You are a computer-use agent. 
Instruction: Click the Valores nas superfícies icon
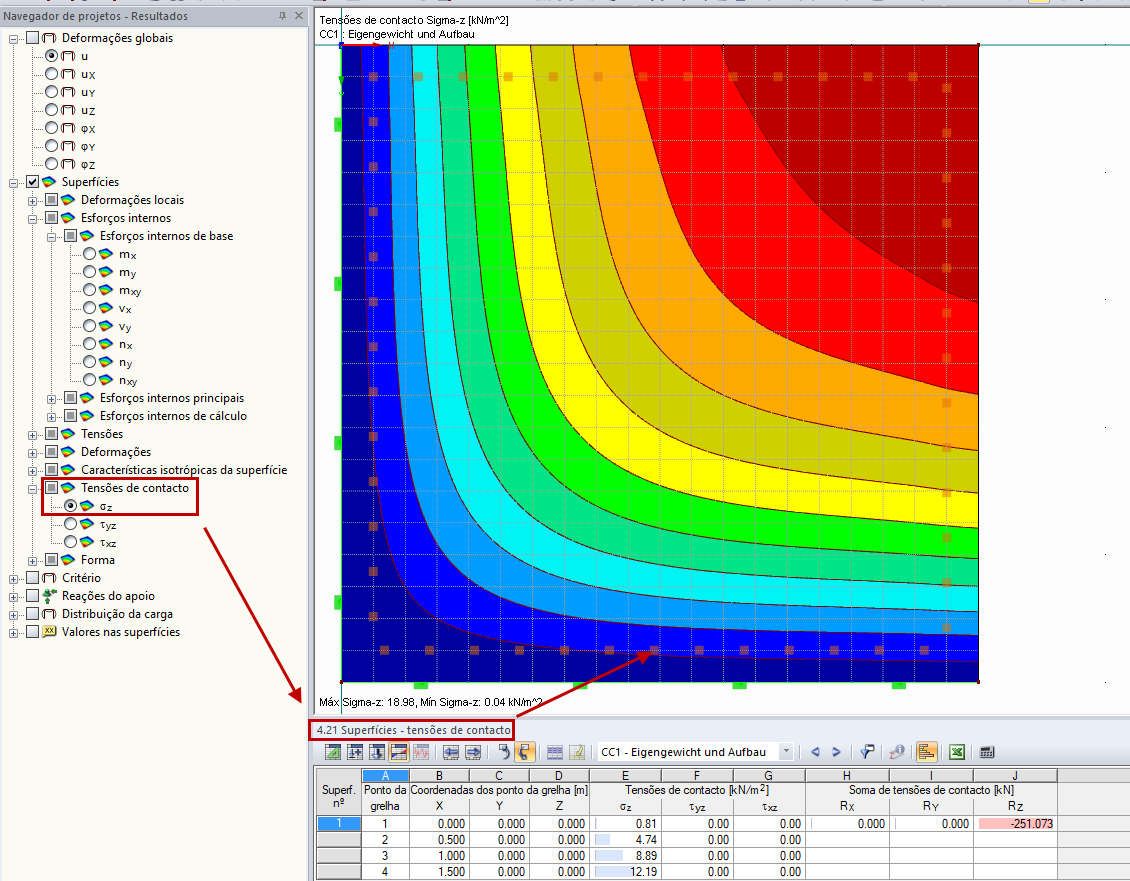pos(49,632)
